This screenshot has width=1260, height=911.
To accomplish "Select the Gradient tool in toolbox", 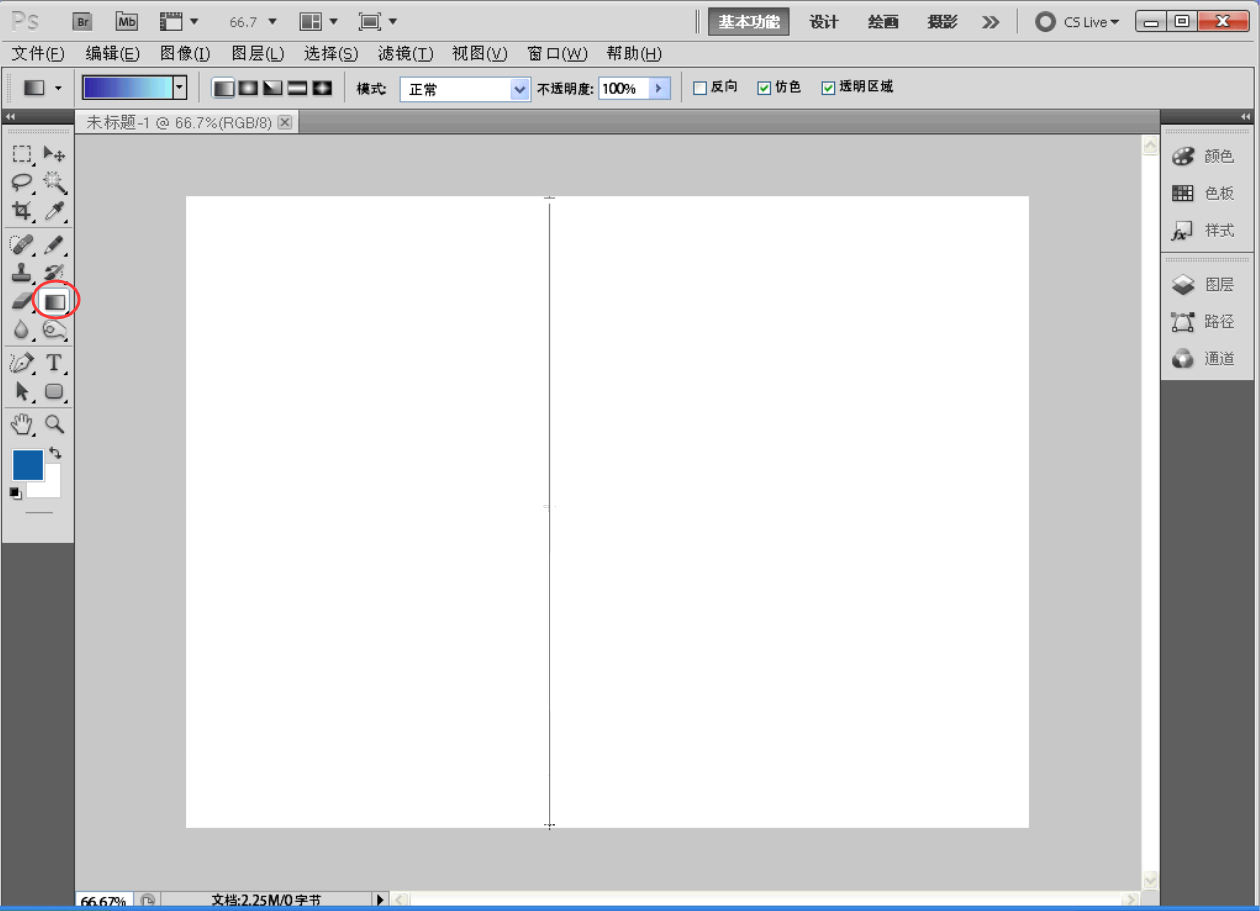I will (x=55, y=301).
